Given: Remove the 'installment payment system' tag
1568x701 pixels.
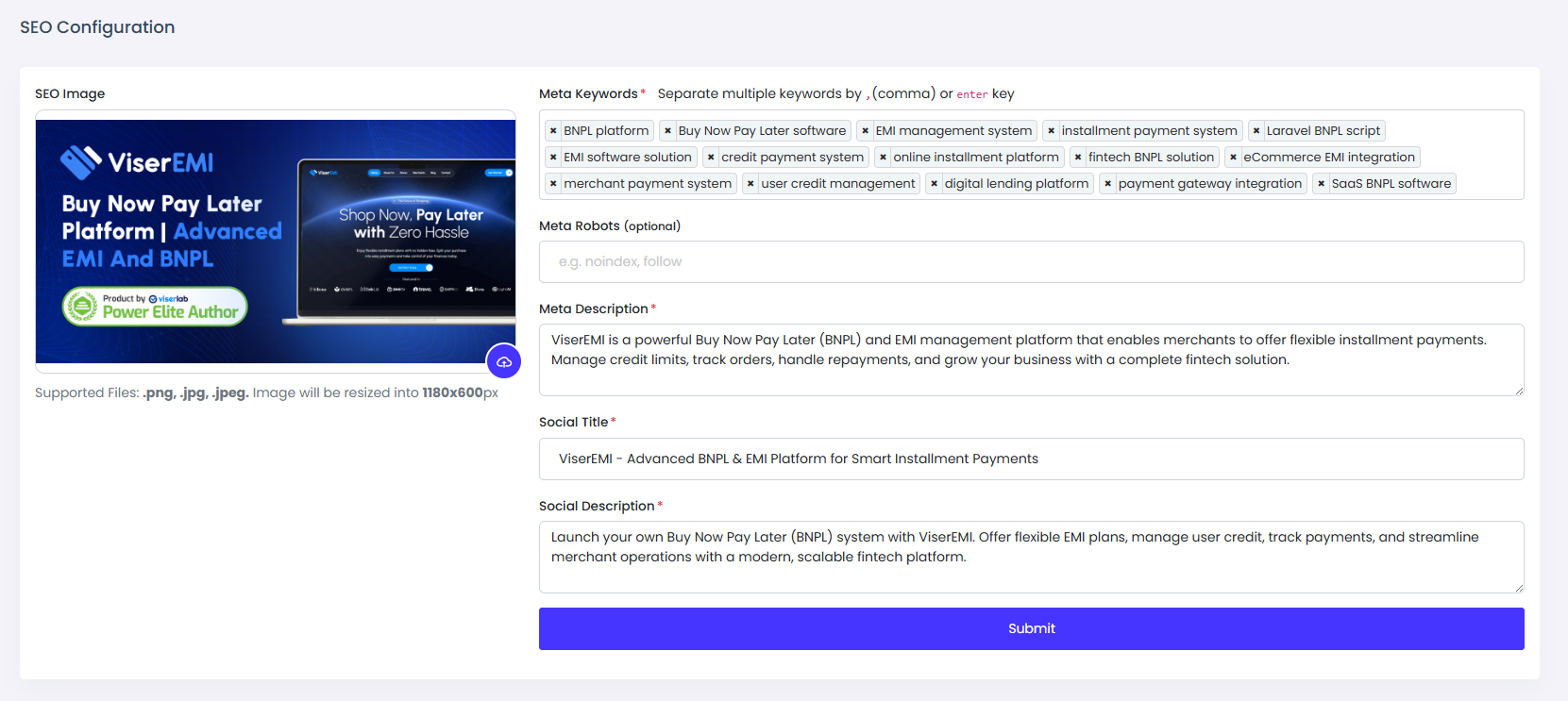Looking at the screenshot, I should coord(1051,131).
